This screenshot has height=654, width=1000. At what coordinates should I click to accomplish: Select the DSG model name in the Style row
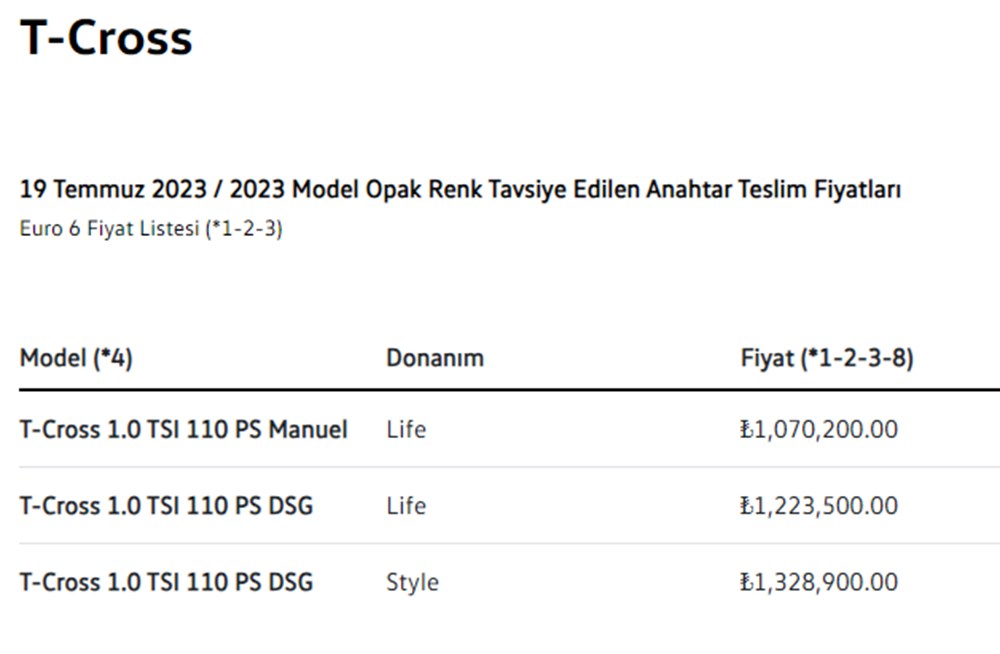(166, 582)
